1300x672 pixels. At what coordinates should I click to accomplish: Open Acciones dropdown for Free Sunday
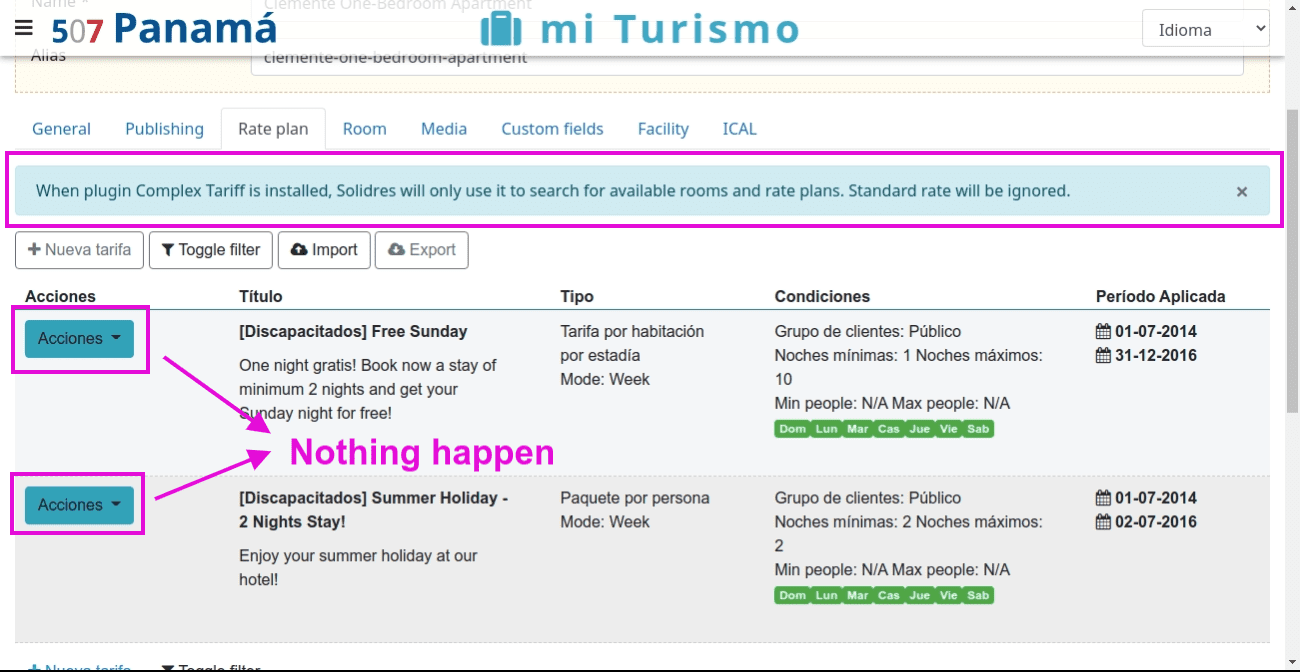79,339
